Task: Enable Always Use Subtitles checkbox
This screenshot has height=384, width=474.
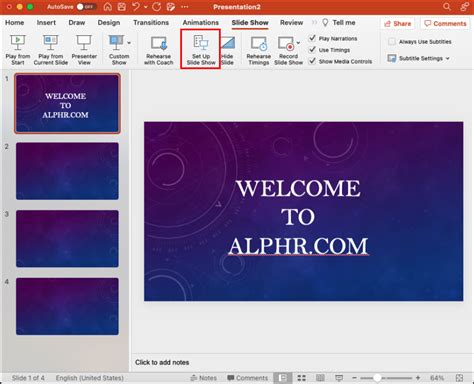Action: (392, 42)
